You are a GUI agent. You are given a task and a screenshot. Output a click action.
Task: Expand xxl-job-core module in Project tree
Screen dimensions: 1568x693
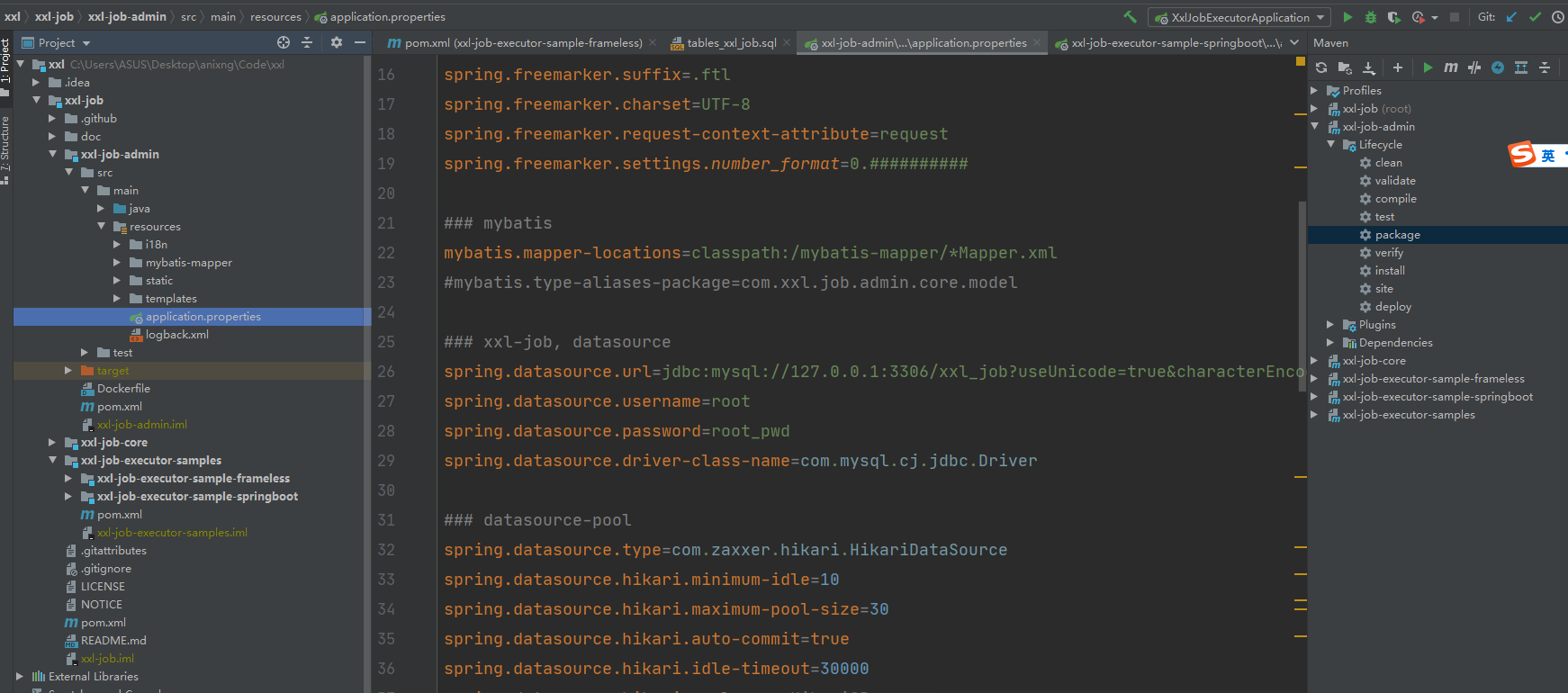52,442
